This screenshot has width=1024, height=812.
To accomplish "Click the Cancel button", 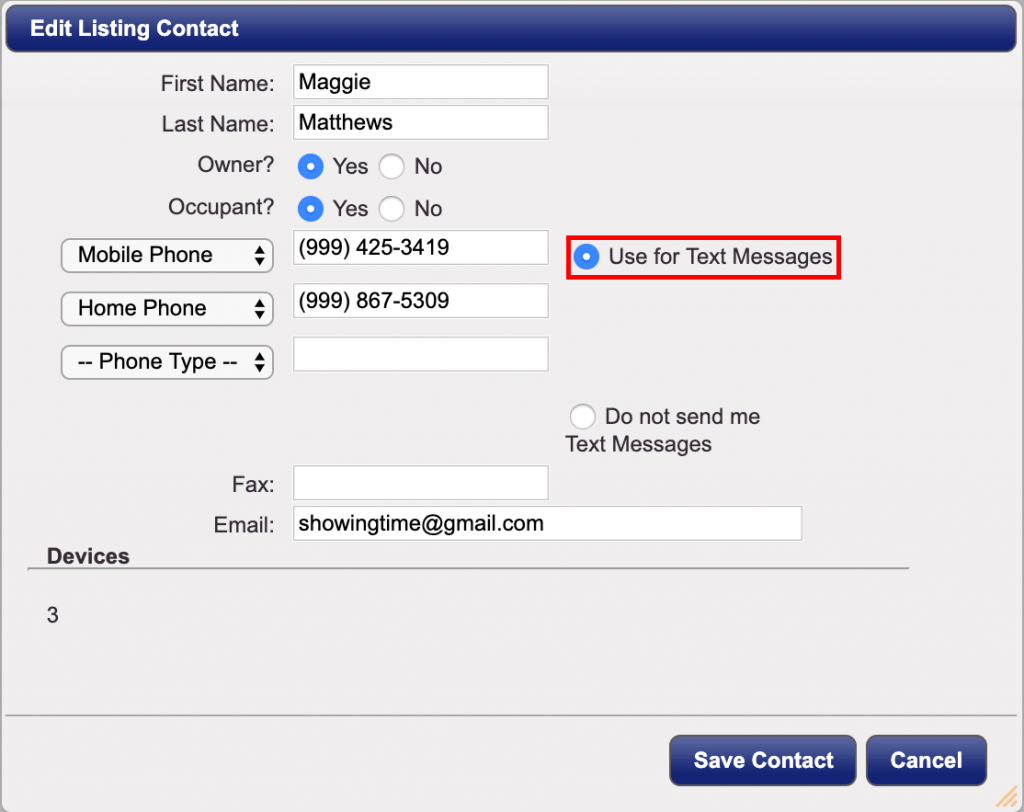I will [x=926, y=760].
